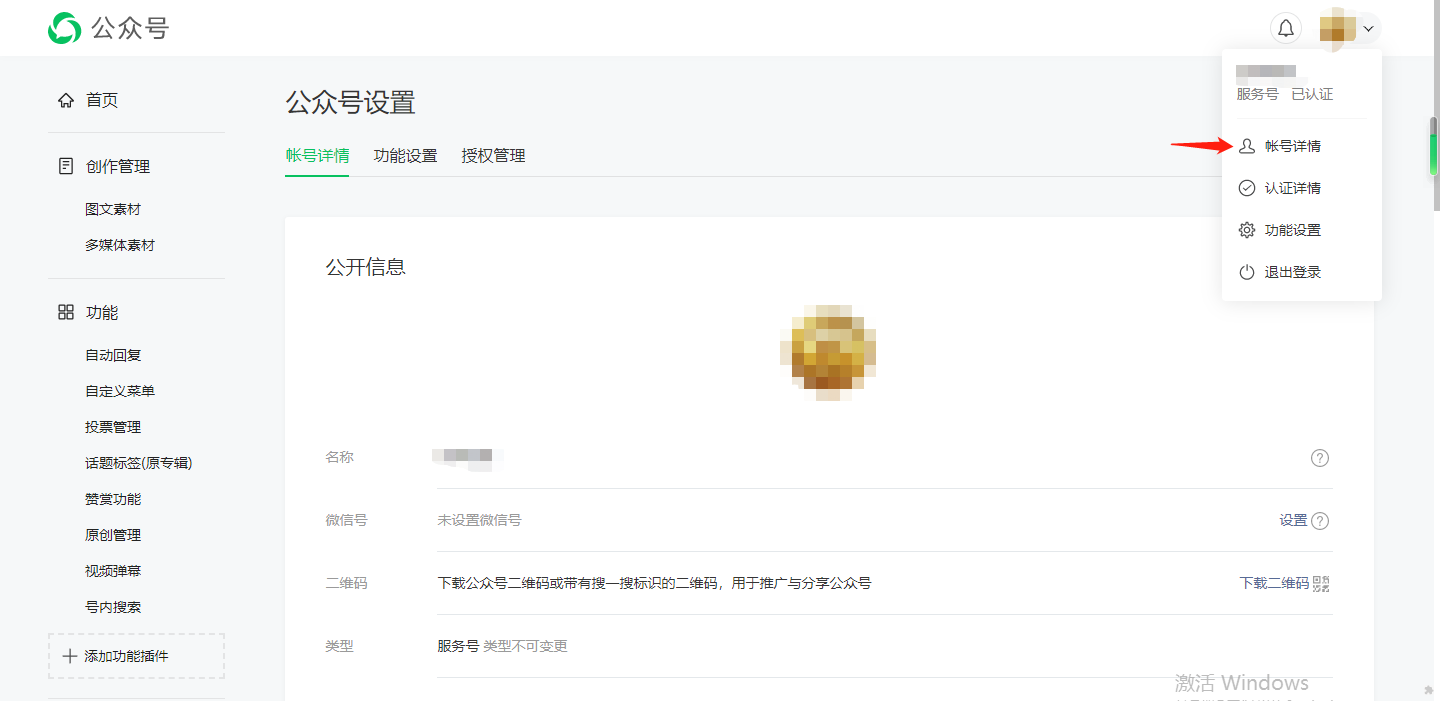Switch to the 功能设置 tab
This screenshot has width=1440, height=701.
pyautogui.click(x=405, y=156)
